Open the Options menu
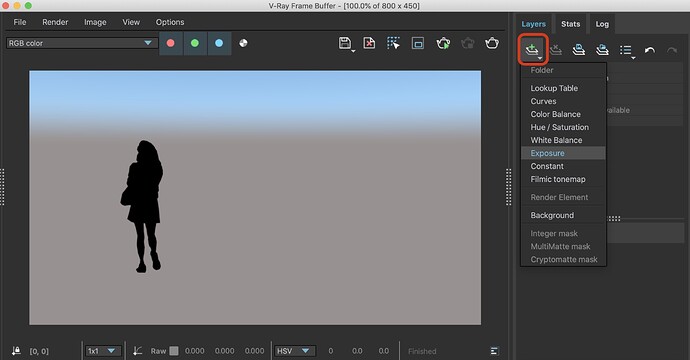 point(170,22)
